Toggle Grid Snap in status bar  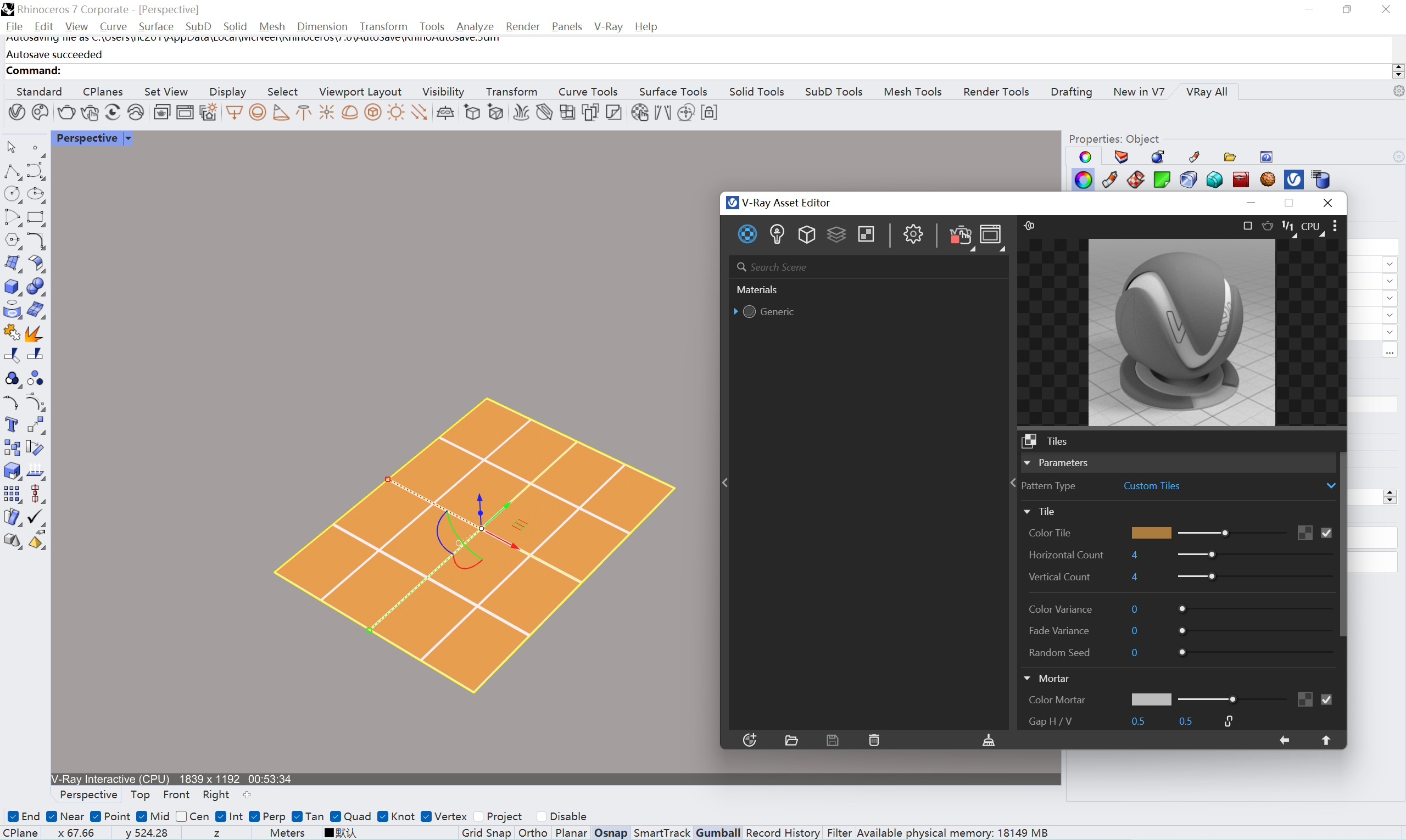(x=486, y=833)
